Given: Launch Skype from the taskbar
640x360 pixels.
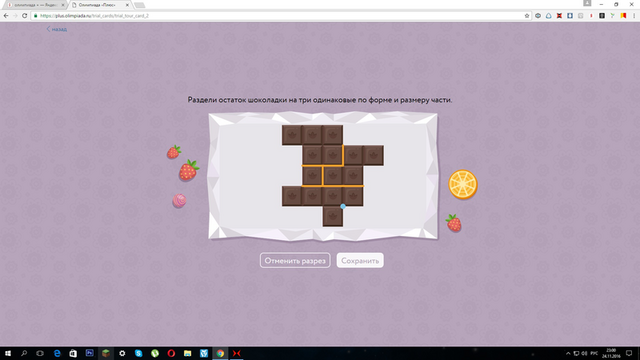Looking at the screenshot, I should coord(138,353).
